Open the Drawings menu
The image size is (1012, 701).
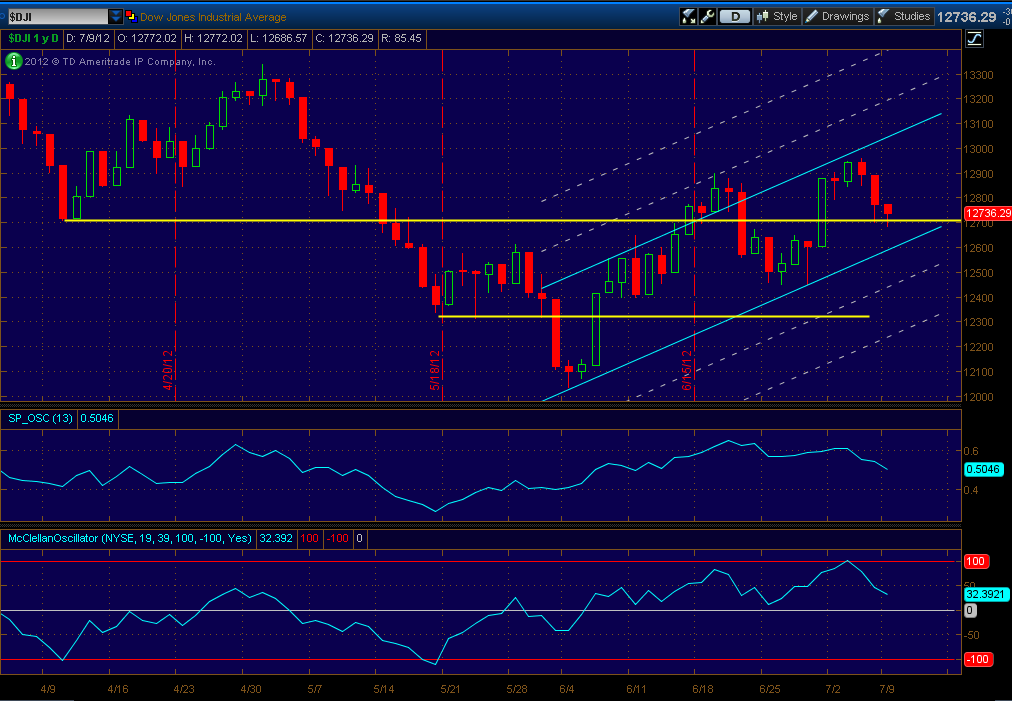[838, 17]
